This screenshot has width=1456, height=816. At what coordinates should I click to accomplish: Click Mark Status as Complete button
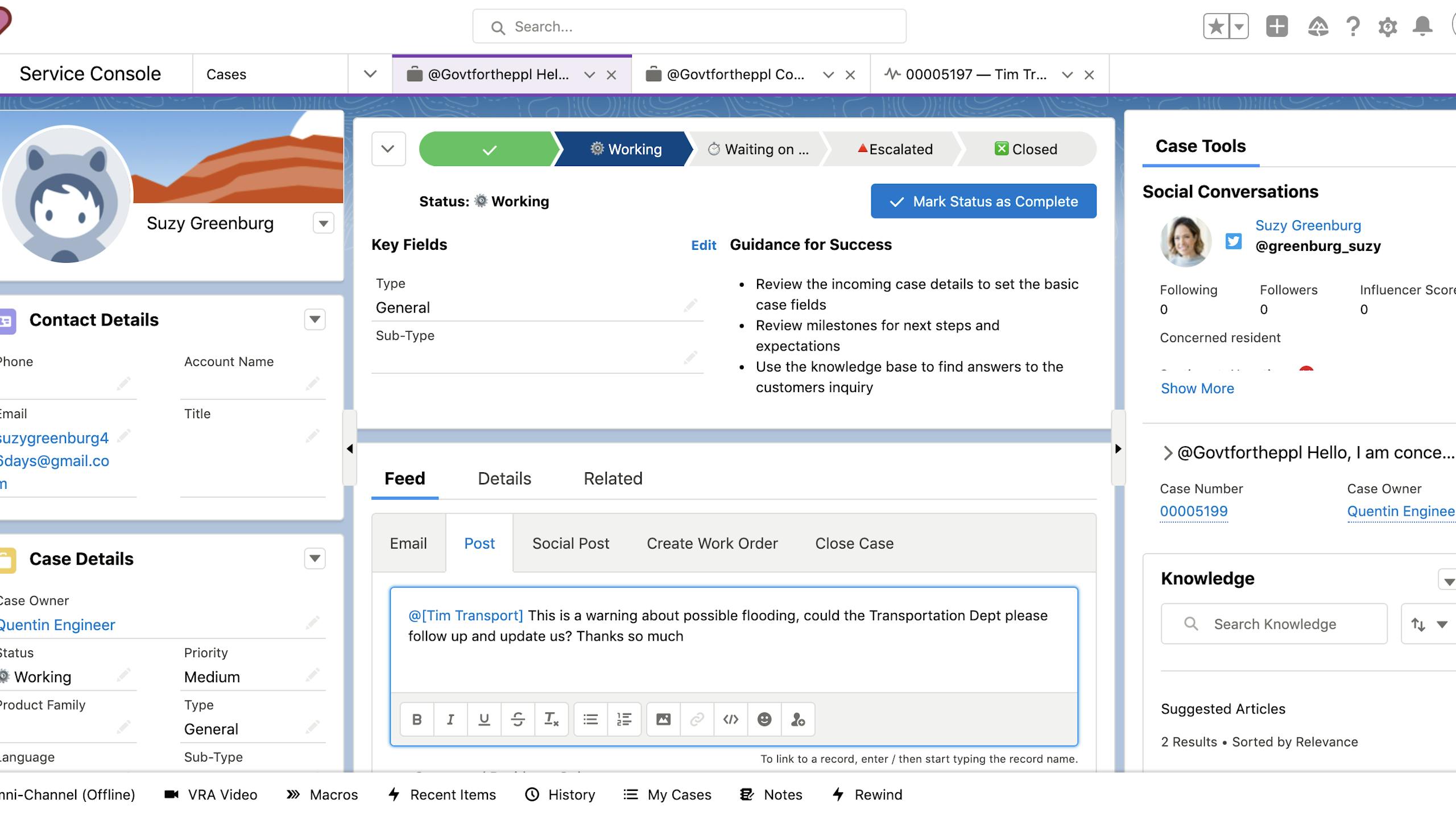[x=983, y=201]
